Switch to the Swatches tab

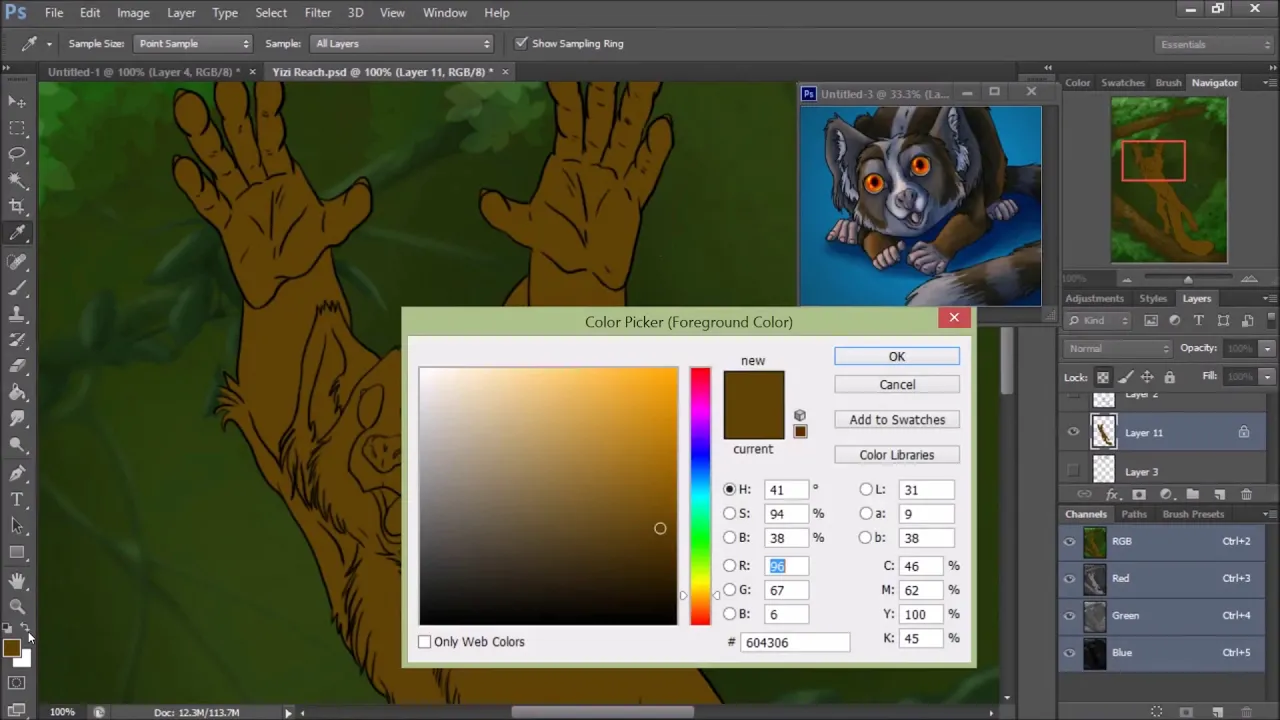click(x=1123, y=83)
